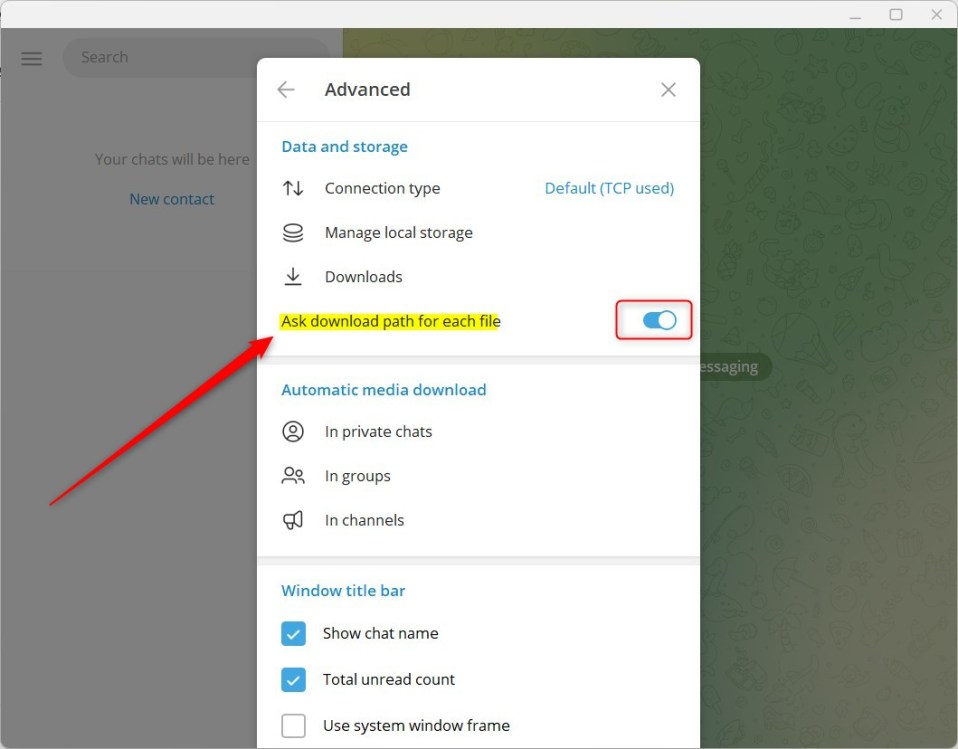
Task: Uncheck Total unread count checkbox
Action: pyautogui.click(x=293, y=679)
